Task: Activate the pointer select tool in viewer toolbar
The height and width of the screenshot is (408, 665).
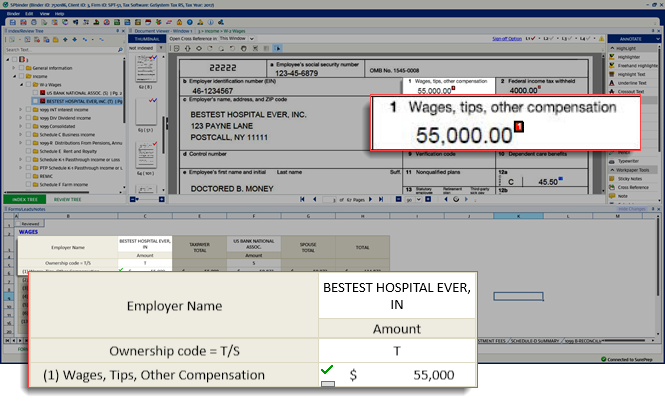Action: click(x=277, y=48)
